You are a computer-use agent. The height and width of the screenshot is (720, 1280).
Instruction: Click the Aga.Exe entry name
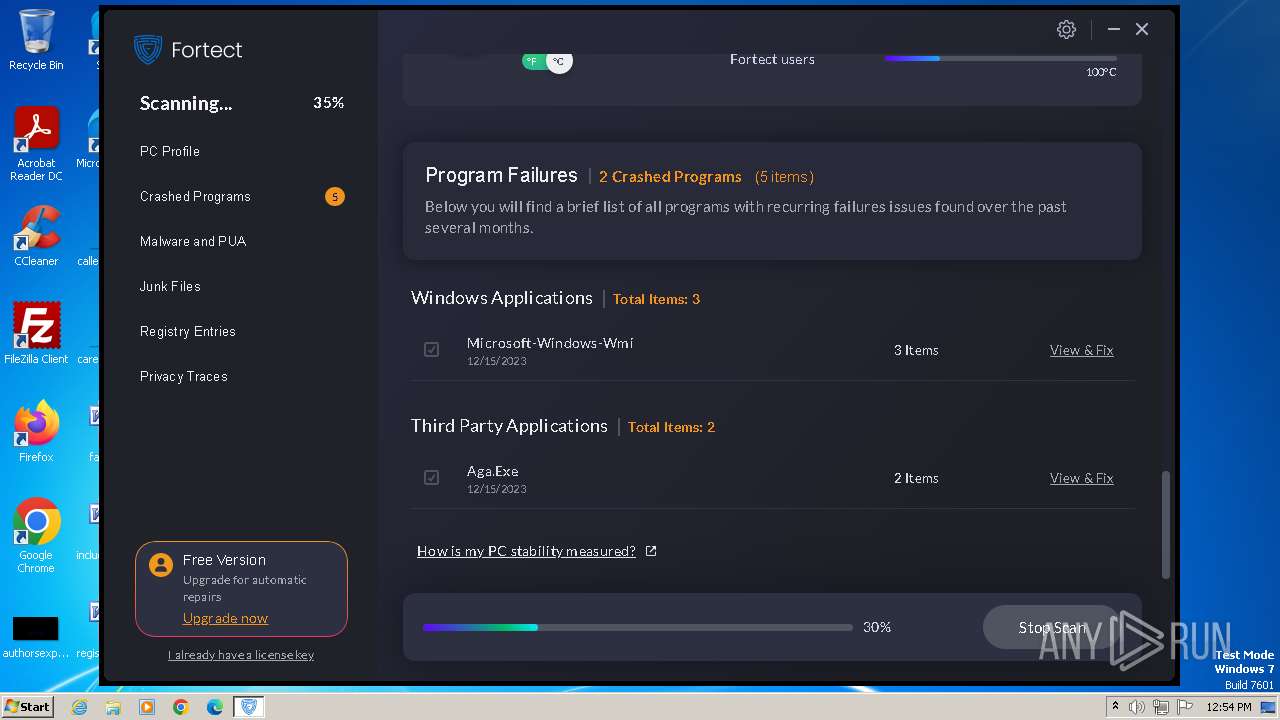click(492, 471)
